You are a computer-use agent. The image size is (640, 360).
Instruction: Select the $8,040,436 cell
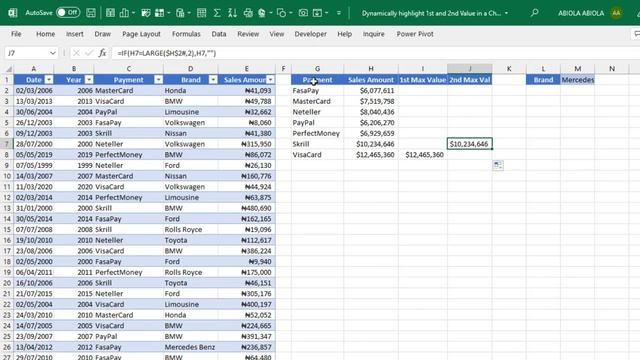click(x=371, y=112)
